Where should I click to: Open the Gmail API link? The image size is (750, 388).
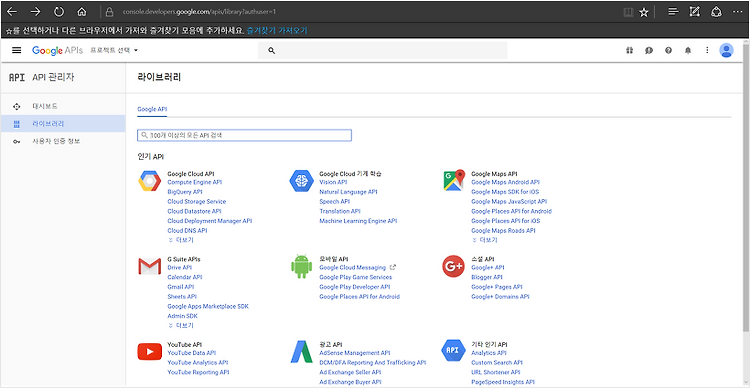tap(181, 287)
